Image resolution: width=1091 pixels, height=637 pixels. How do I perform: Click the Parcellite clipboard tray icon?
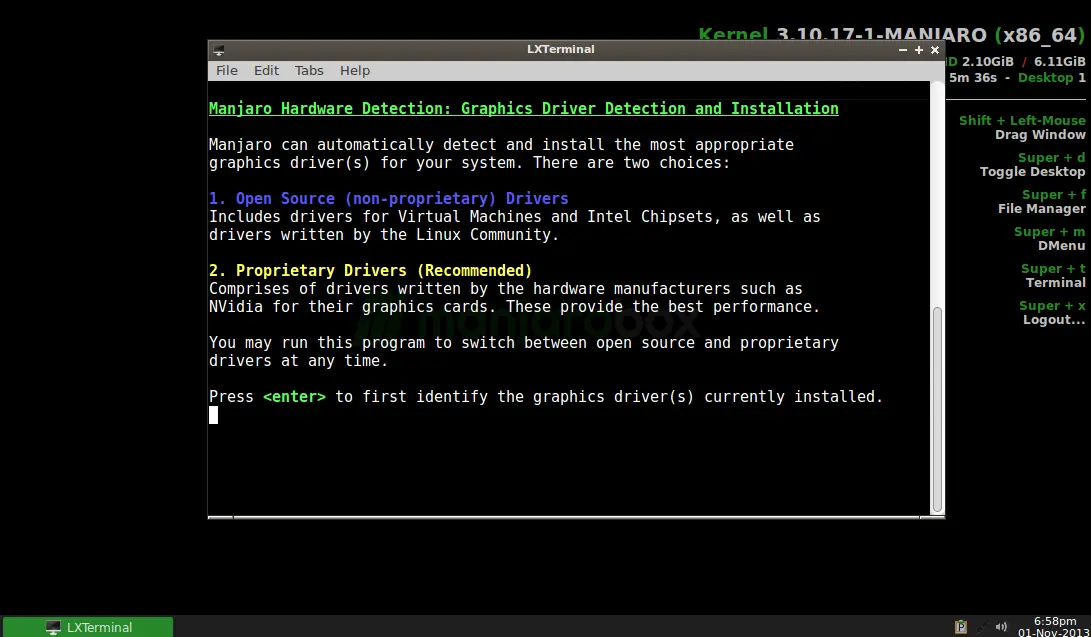pos(961,627)
